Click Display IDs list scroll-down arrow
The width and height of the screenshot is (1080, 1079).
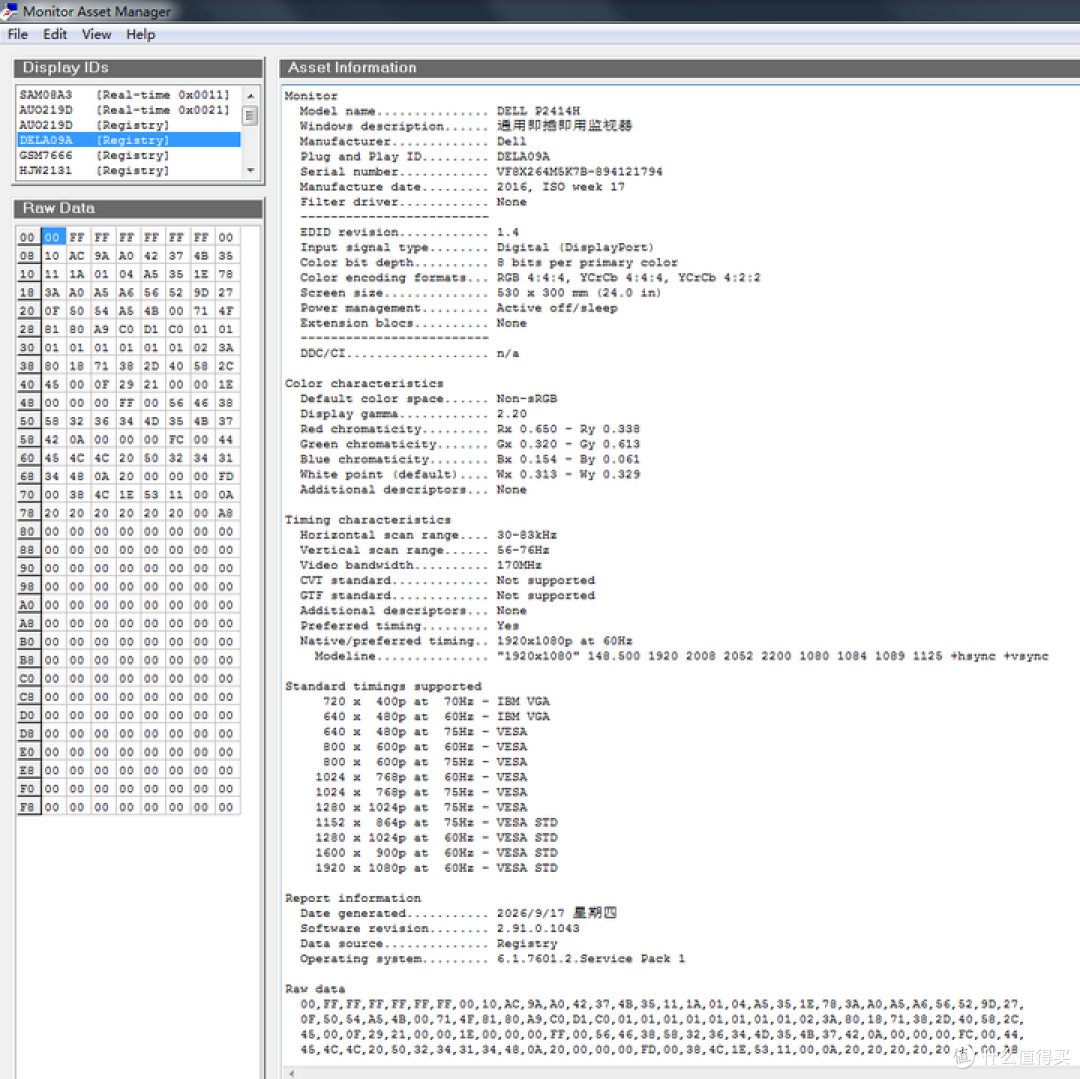[251, 170]
